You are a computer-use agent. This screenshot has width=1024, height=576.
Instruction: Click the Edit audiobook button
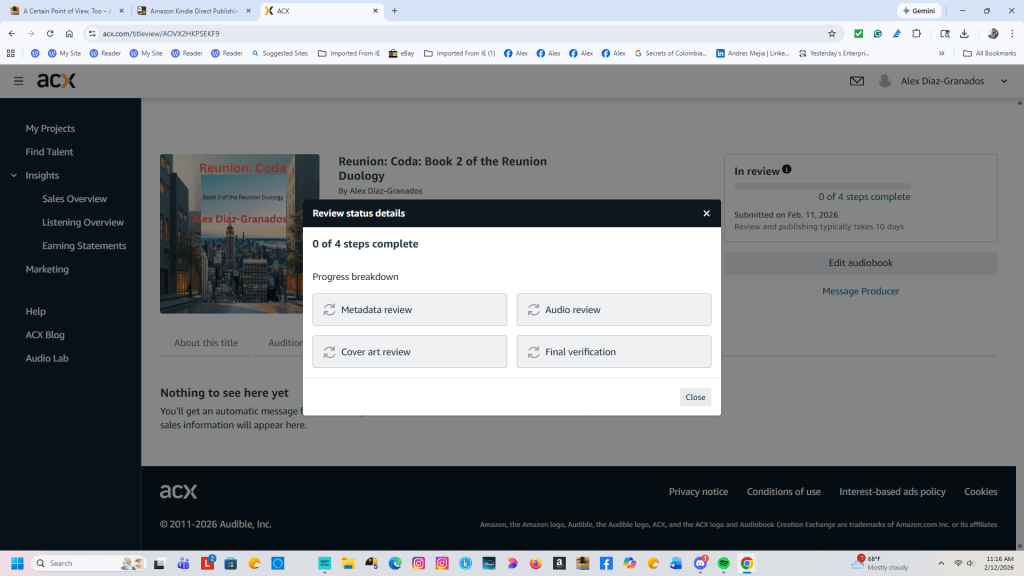coord(860,263)
